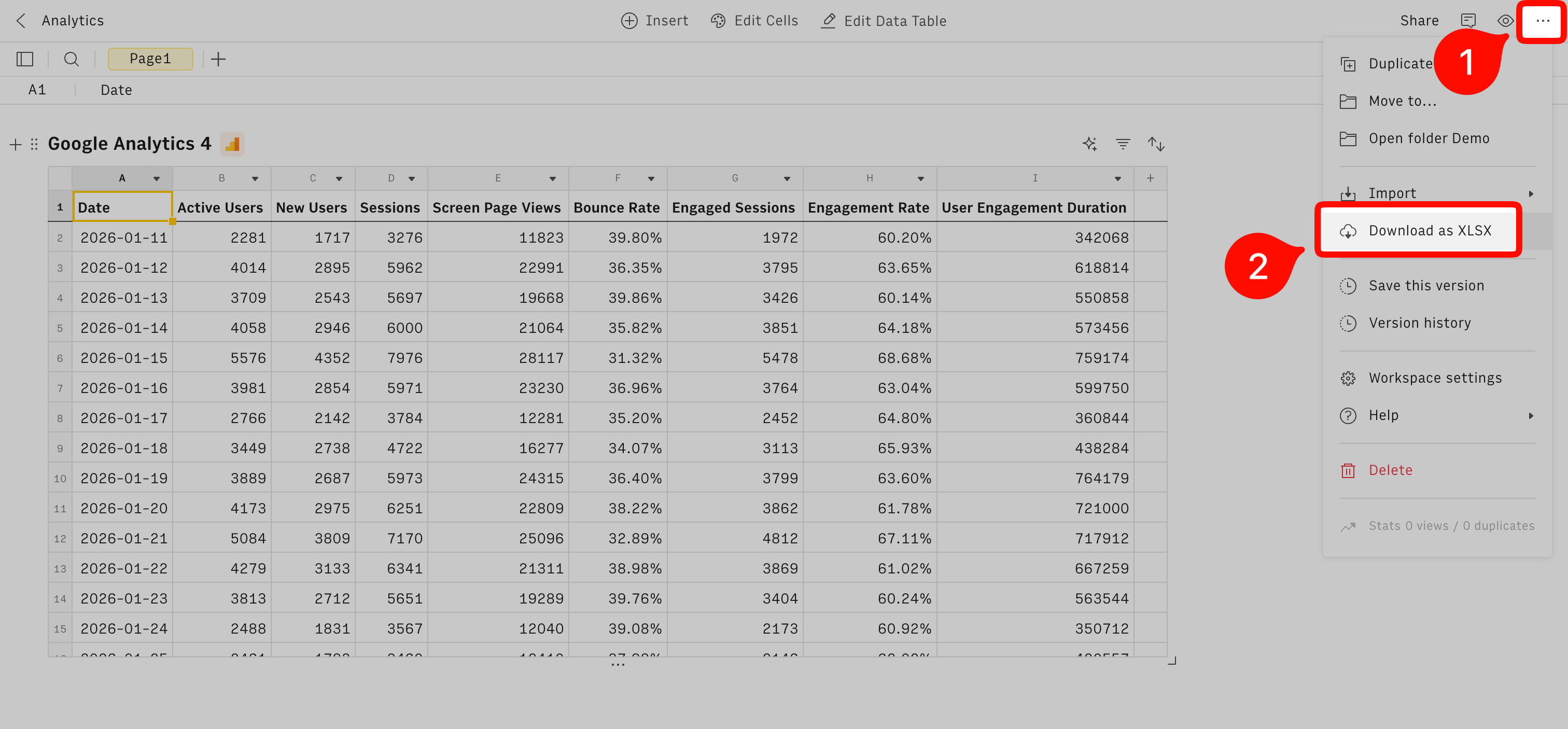Add a new page with plus icon
The height and width of the screenshot is (729, 1568).
coord(218,59)
